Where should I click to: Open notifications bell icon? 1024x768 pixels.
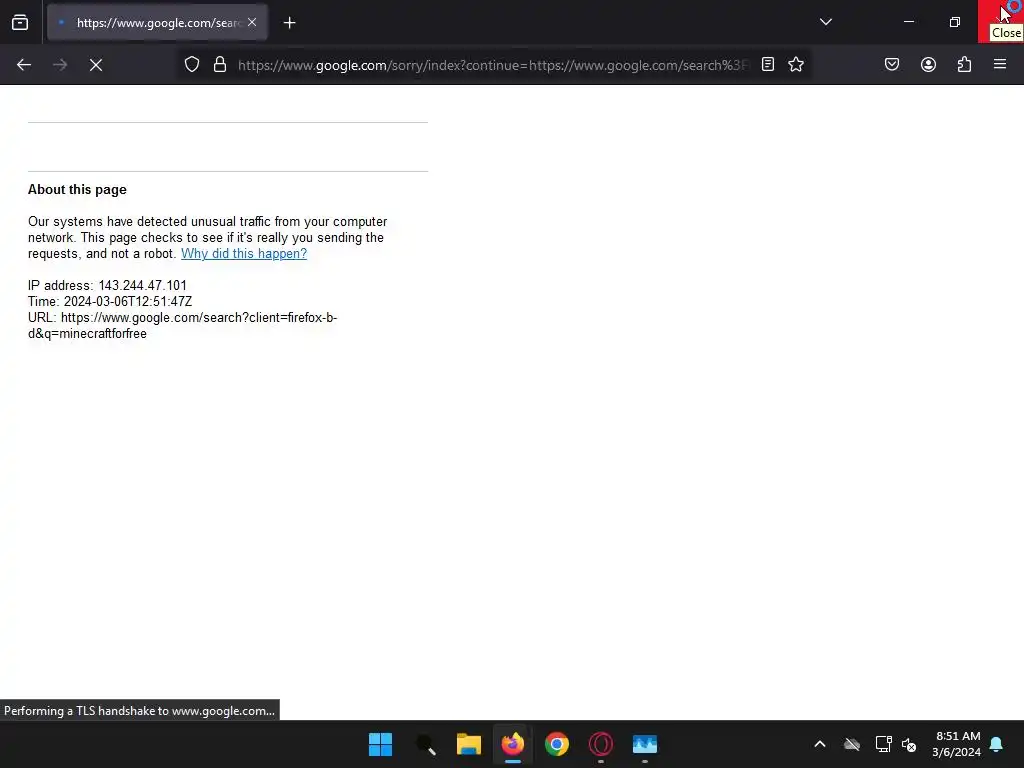[x=997, y=744]
